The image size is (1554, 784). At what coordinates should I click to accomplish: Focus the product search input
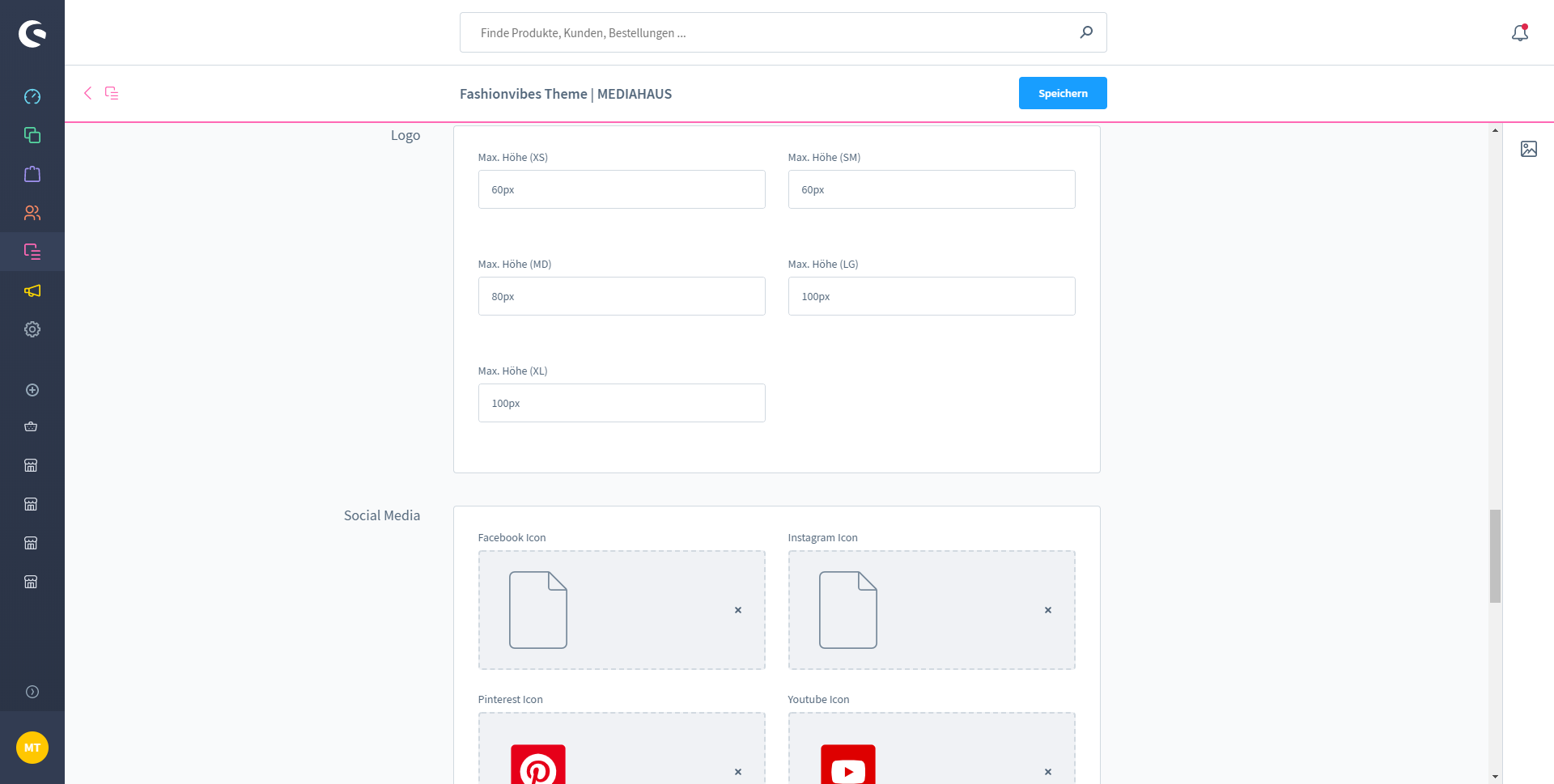(x=769, y=33)
